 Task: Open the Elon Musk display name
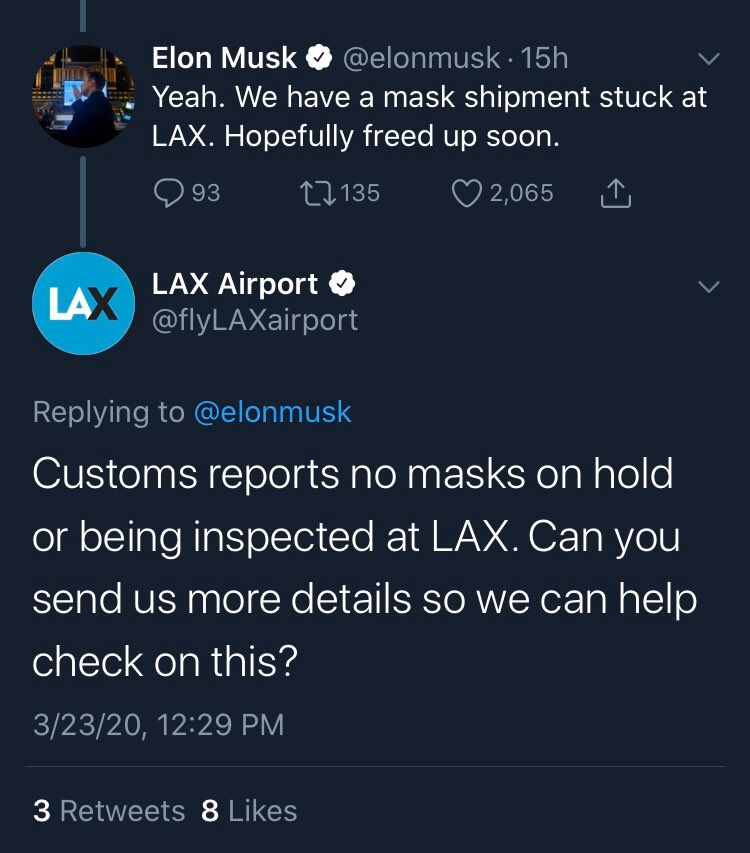click(x=224, y=59)
